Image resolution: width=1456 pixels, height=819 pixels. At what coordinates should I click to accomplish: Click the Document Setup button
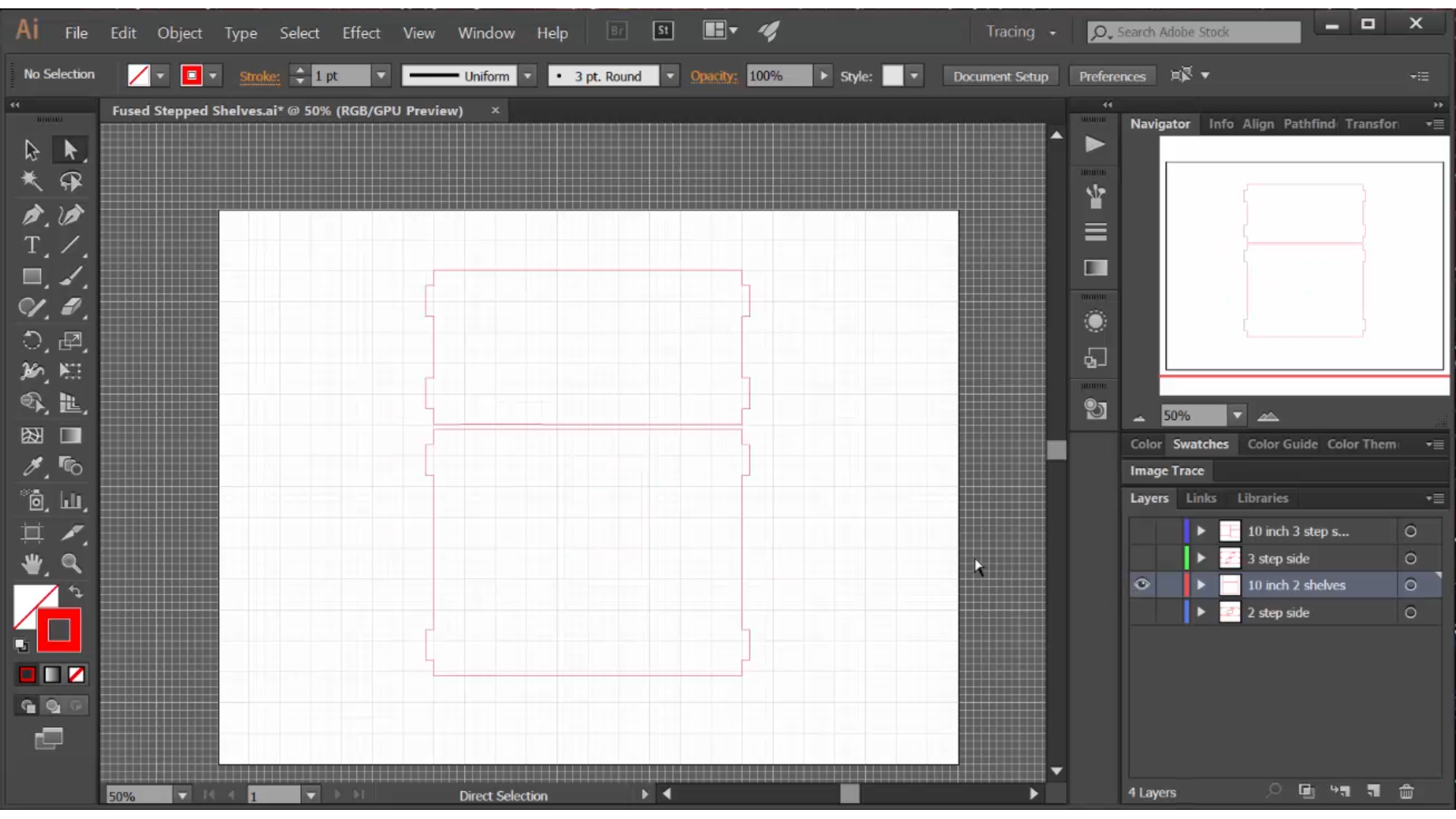1000,76
